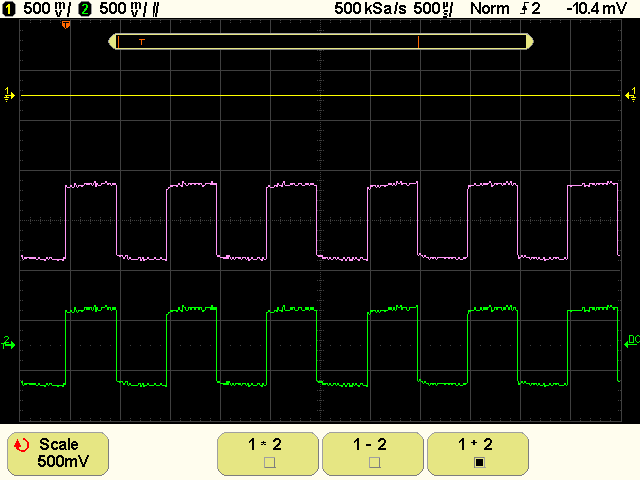Image resolution: width=640 pixels, height=480 pixels.
Task: Choose the 1 + 2 add math function
Action: click(478, 453)
